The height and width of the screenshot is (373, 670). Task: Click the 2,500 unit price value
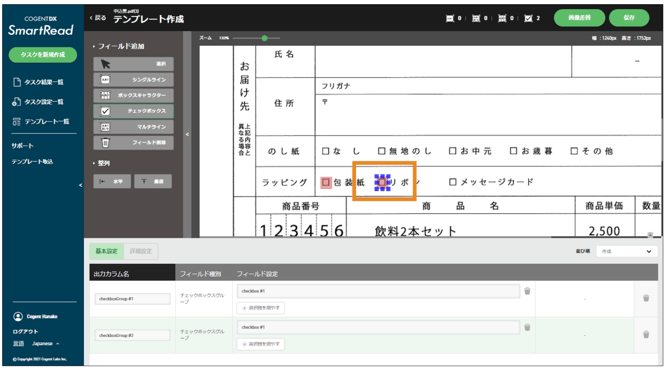pyautogui.click(x=604, y=231)
